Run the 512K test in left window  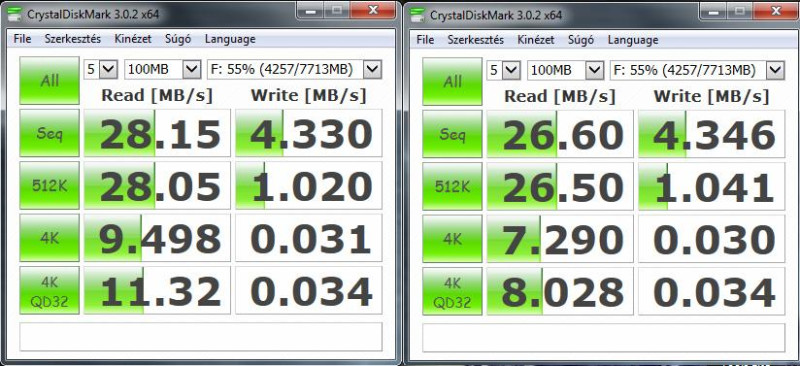(x=49, y=185)
